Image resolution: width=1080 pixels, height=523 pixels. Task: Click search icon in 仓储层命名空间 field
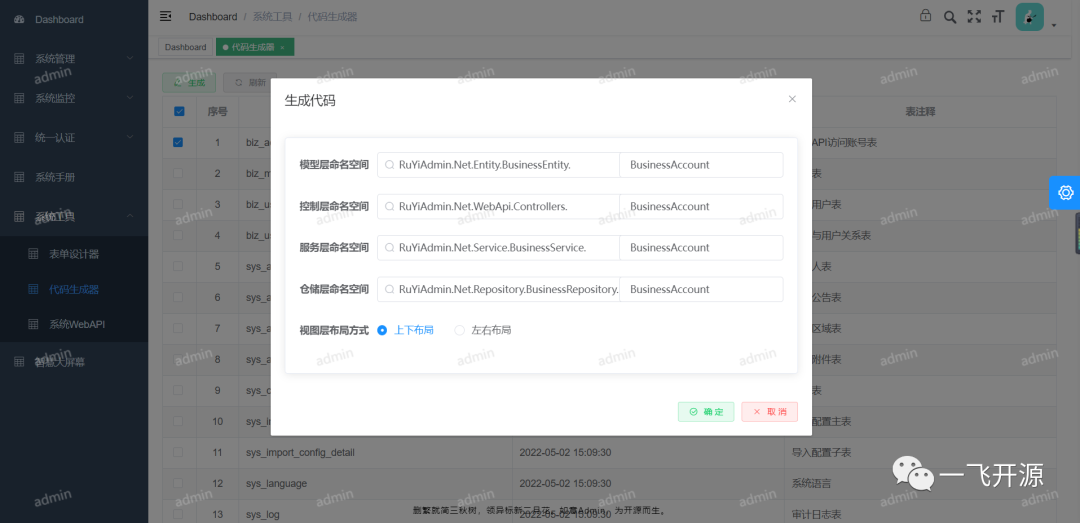point(390,289)
